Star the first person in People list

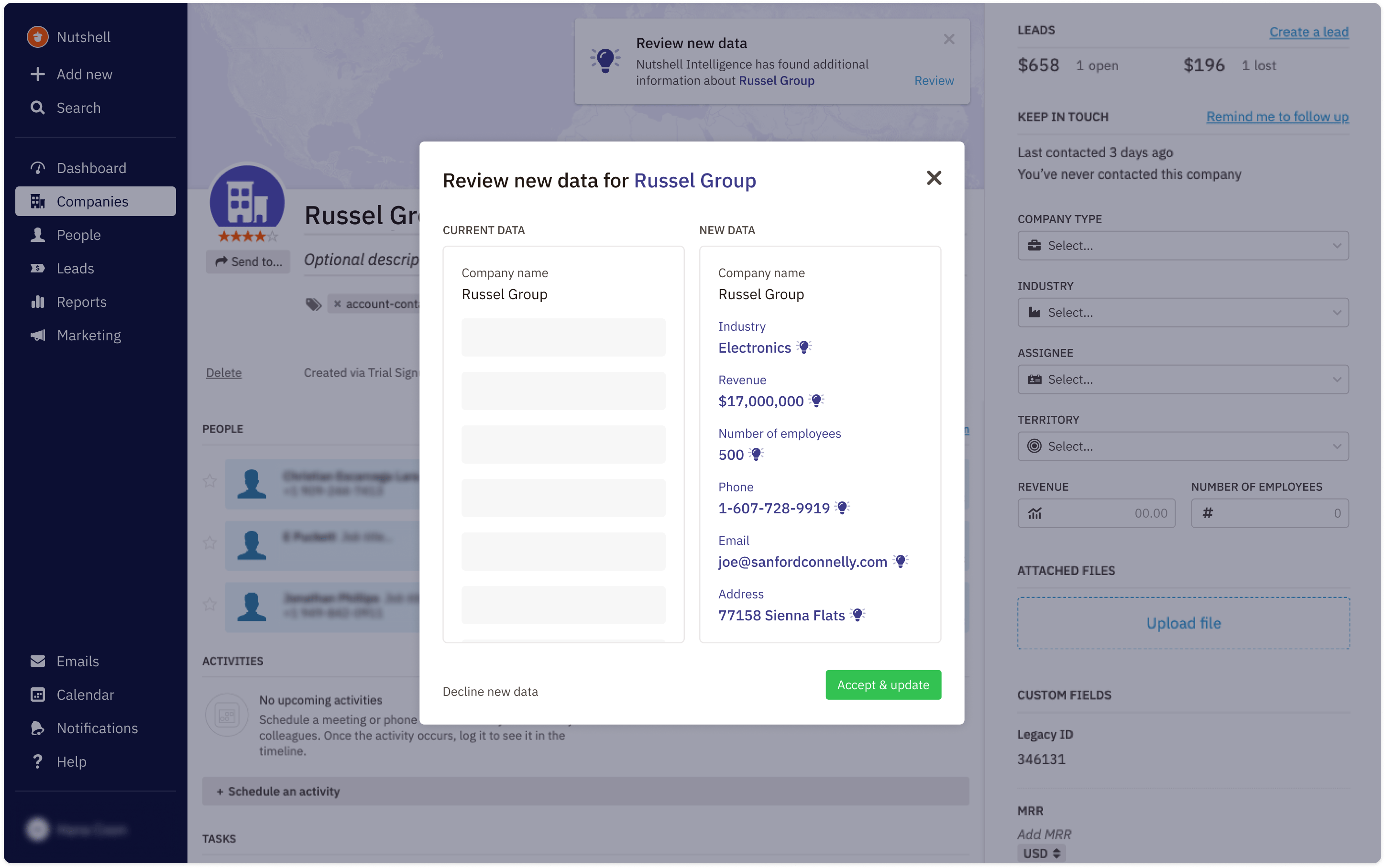point(209,481)
